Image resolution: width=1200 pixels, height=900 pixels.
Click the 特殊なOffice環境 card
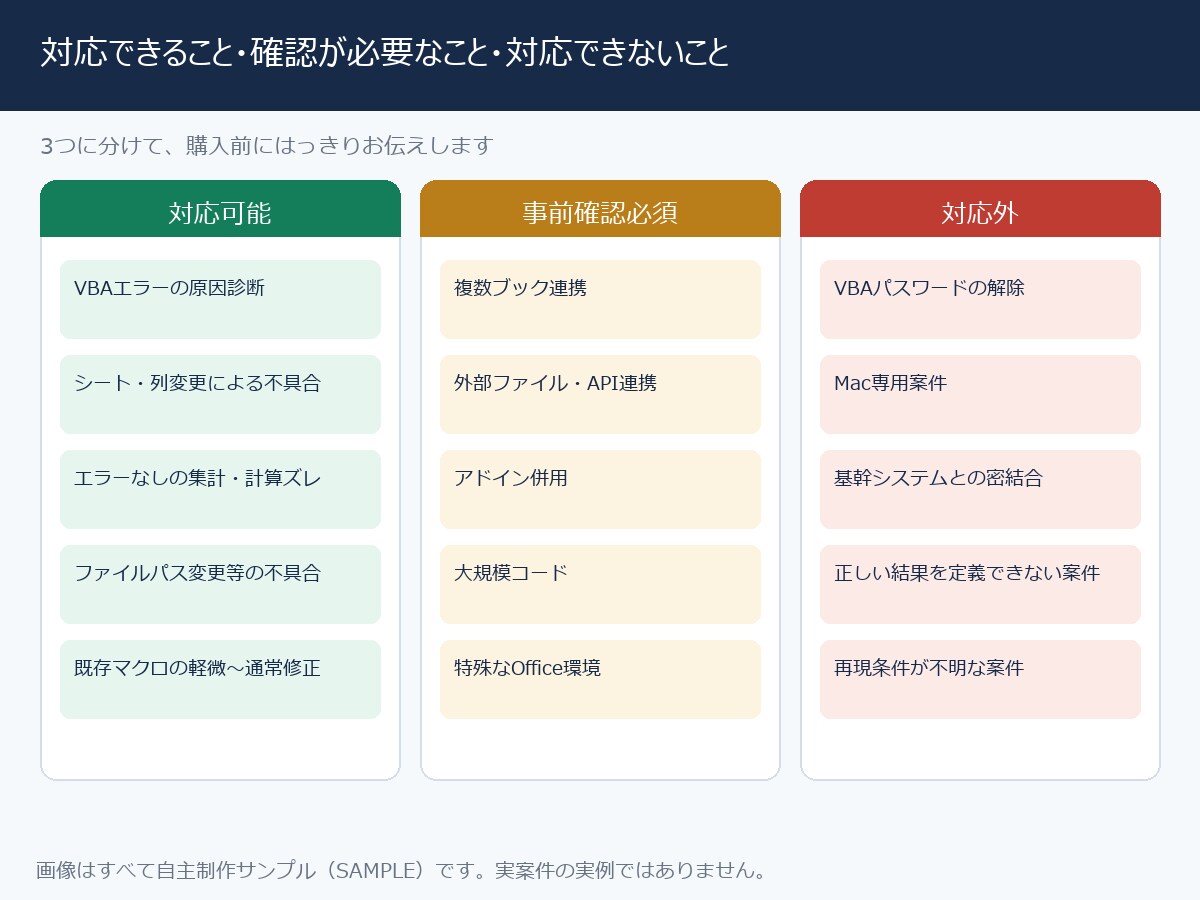coord(600,680)
